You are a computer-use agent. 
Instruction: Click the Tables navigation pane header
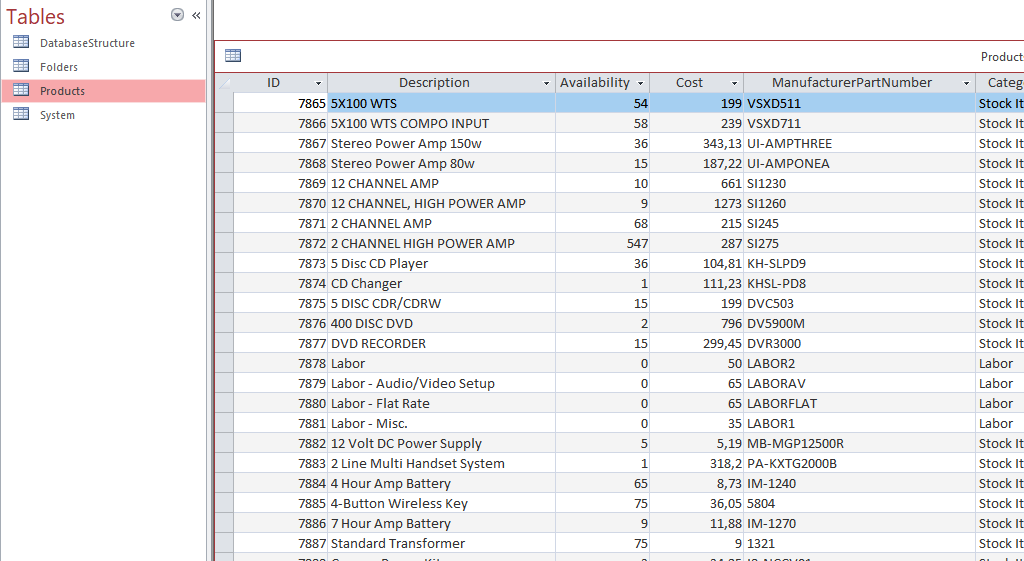point(36,16)
